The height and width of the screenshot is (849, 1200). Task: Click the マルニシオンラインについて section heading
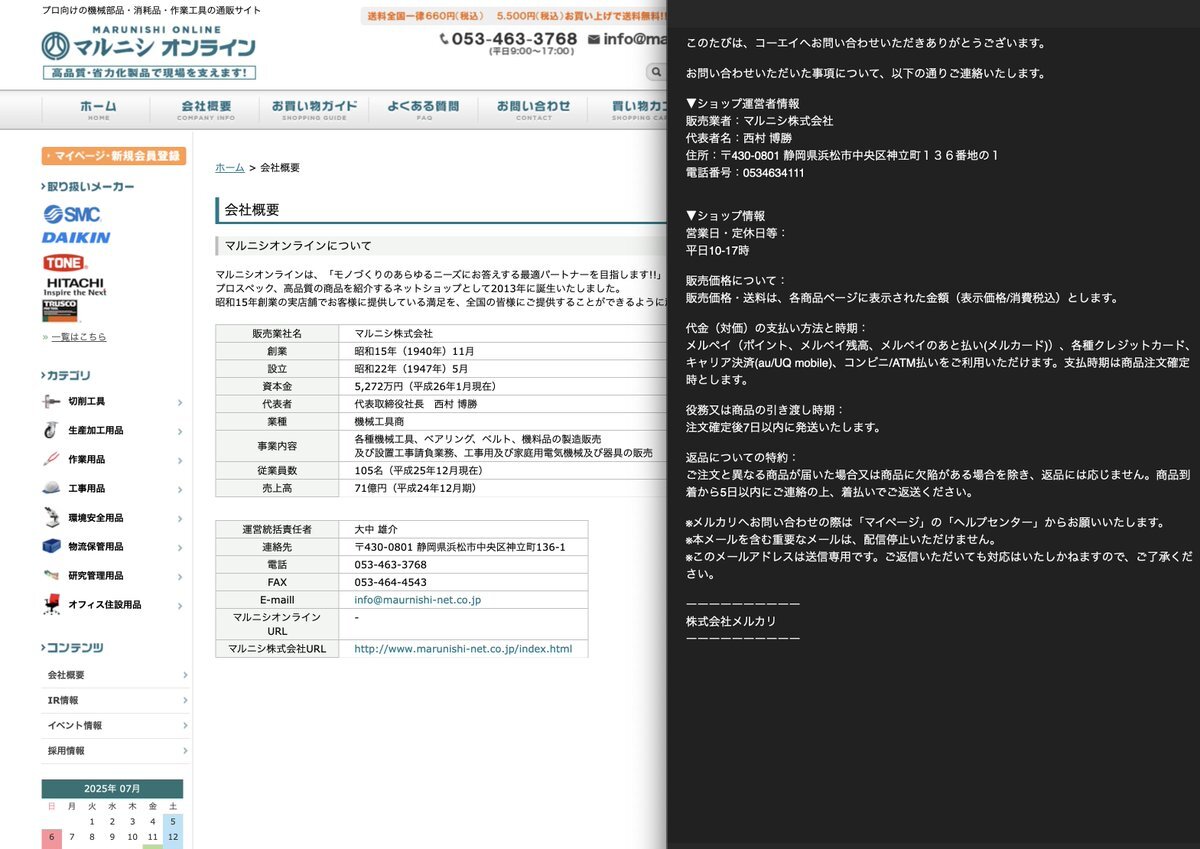click(298, 245)
